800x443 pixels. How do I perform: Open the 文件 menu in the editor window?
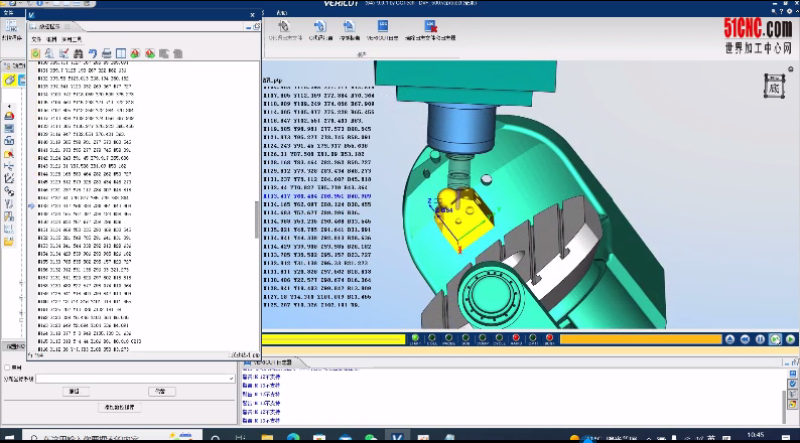point(36,38)
